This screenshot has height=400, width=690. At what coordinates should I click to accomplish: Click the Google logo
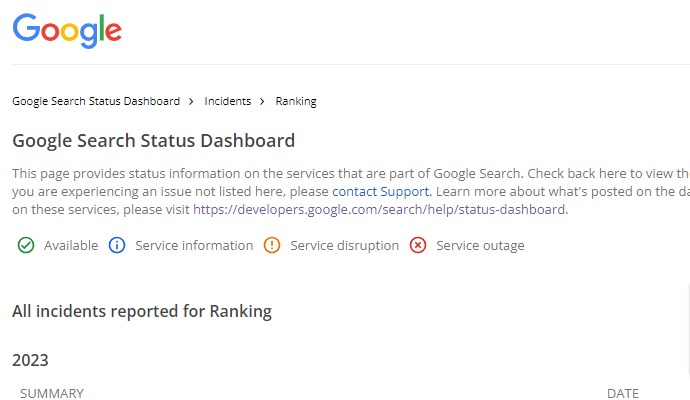pos(67,31)
